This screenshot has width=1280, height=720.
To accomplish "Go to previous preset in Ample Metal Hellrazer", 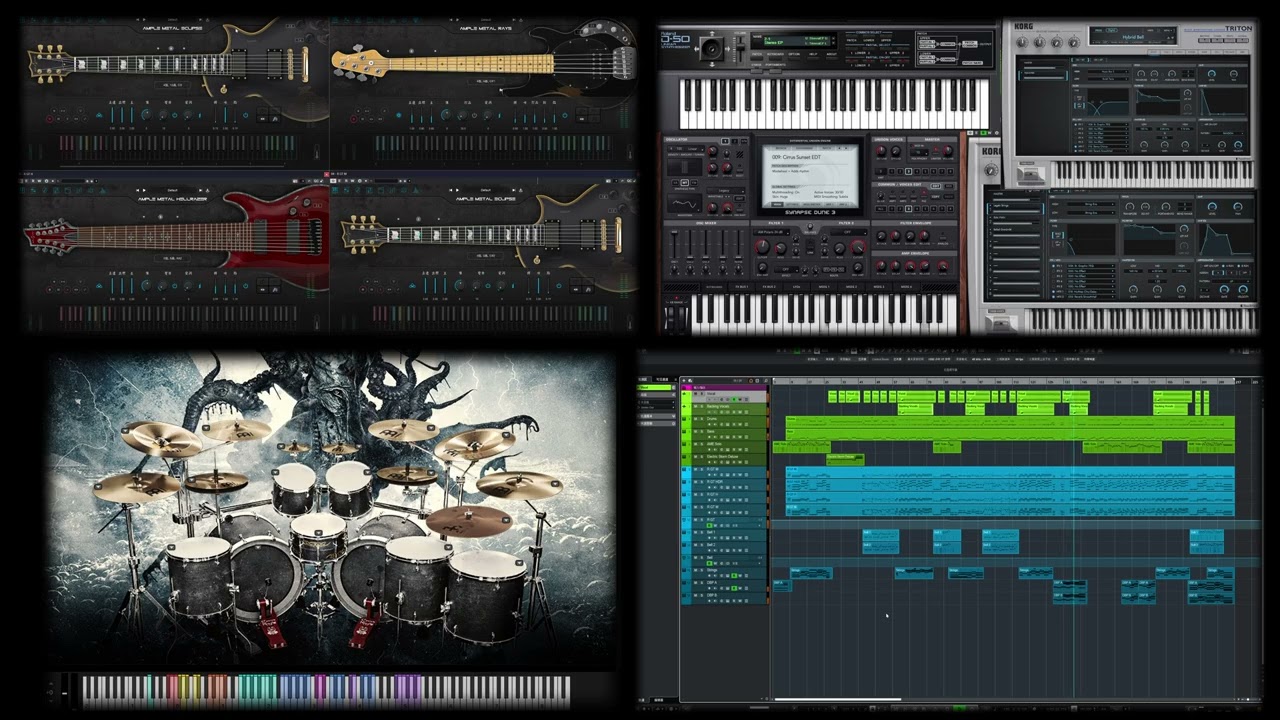I will click(137, 190).
